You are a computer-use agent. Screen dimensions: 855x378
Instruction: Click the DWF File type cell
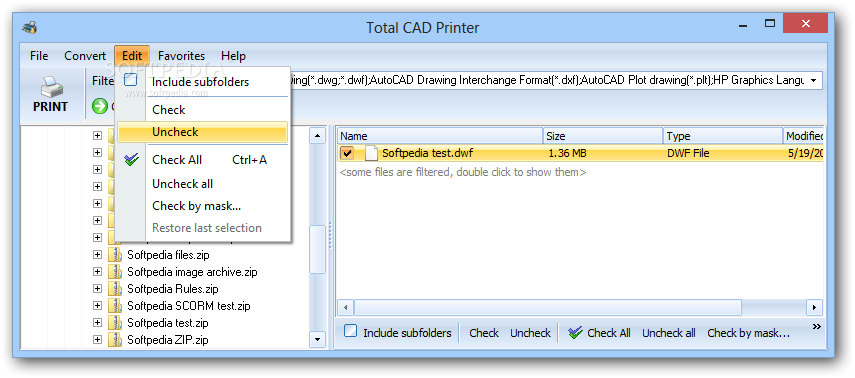pos(688,153)
